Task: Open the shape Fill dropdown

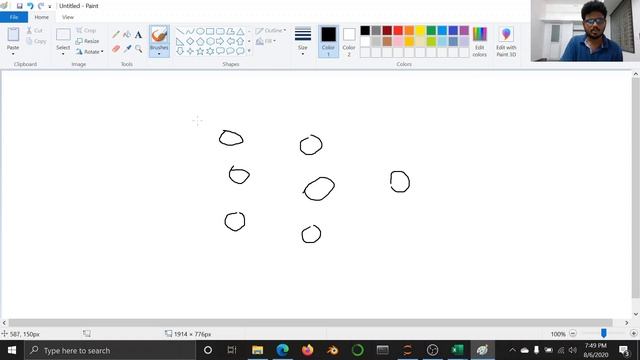Action: point(266,41)
